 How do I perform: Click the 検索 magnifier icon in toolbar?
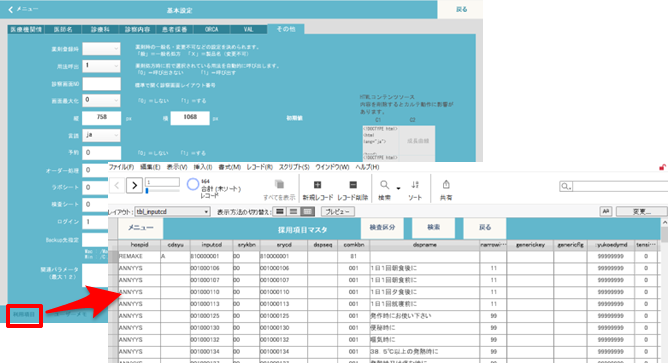tap(384, 185)
